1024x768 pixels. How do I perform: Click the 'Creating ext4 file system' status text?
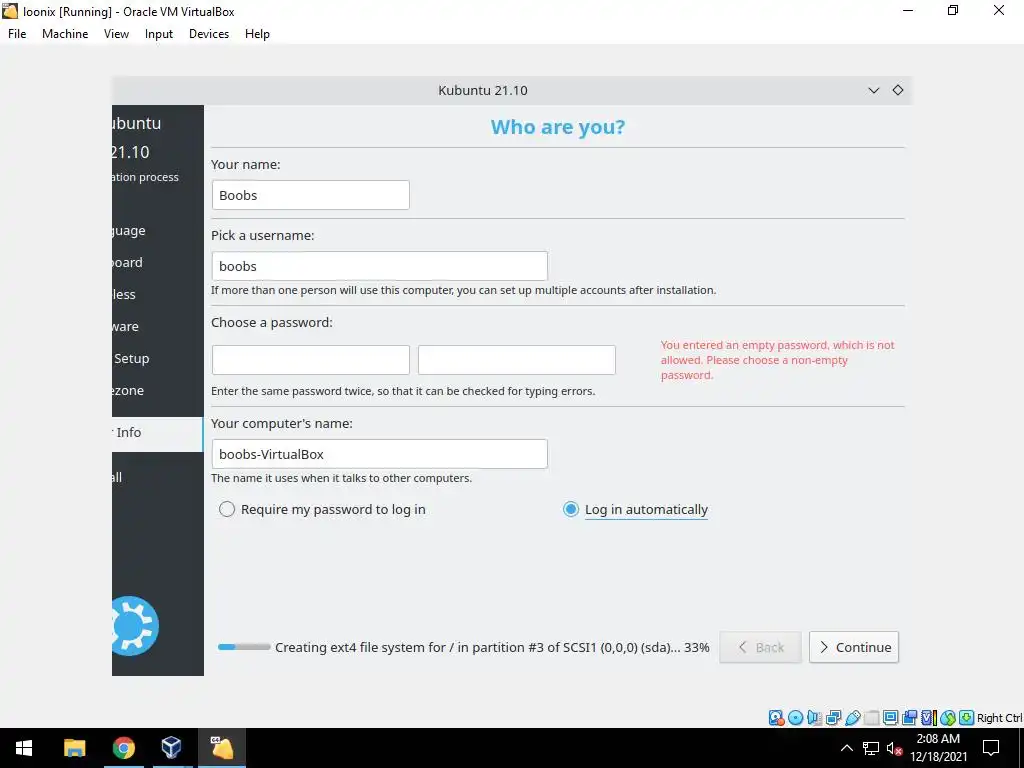[492, 647]
